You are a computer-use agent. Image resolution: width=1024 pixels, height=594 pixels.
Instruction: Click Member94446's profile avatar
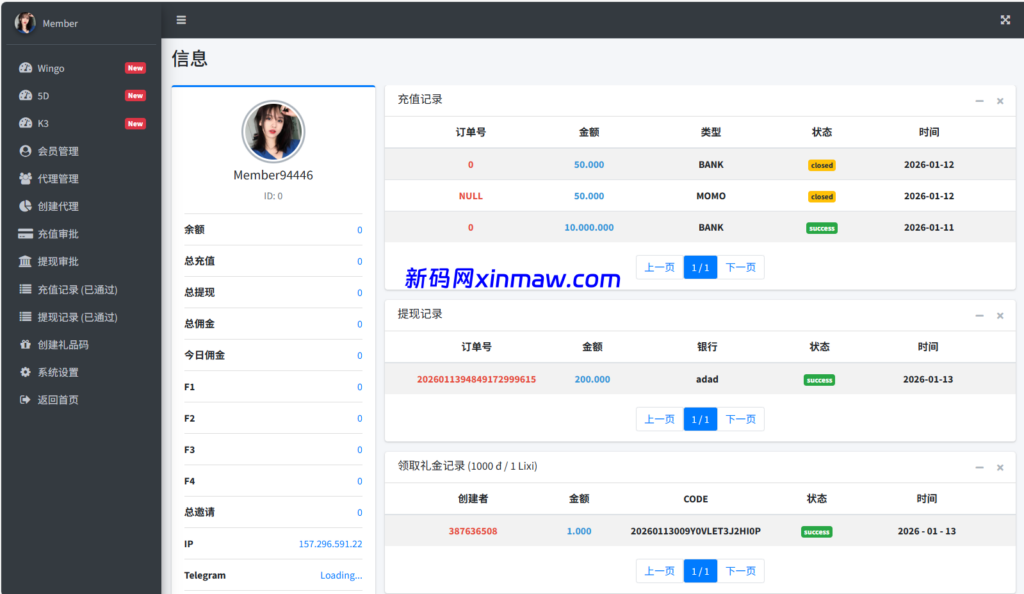273,131
